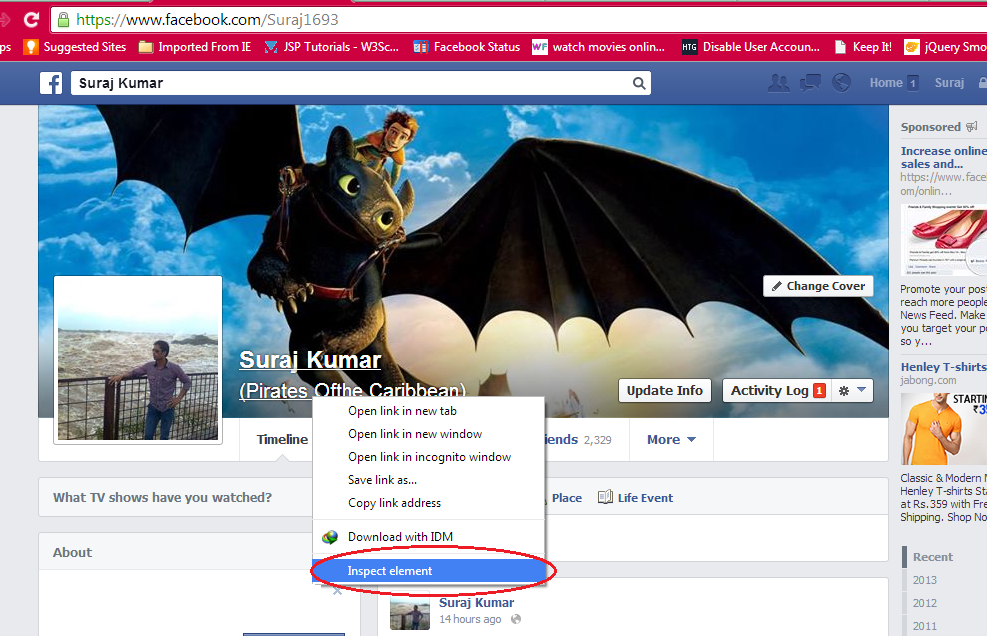Open the watch movies onlin... bookmark
The image size is (987, 636).
[598, 47]
